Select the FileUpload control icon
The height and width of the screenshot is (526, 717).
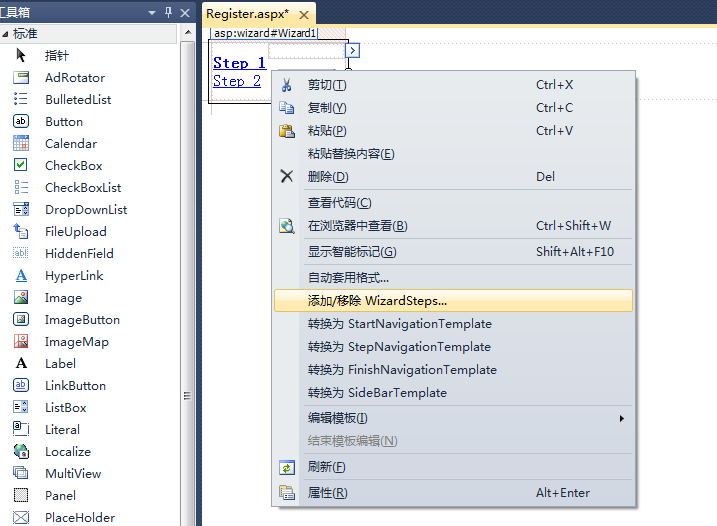pyautogui.click(x=21, y=232)
